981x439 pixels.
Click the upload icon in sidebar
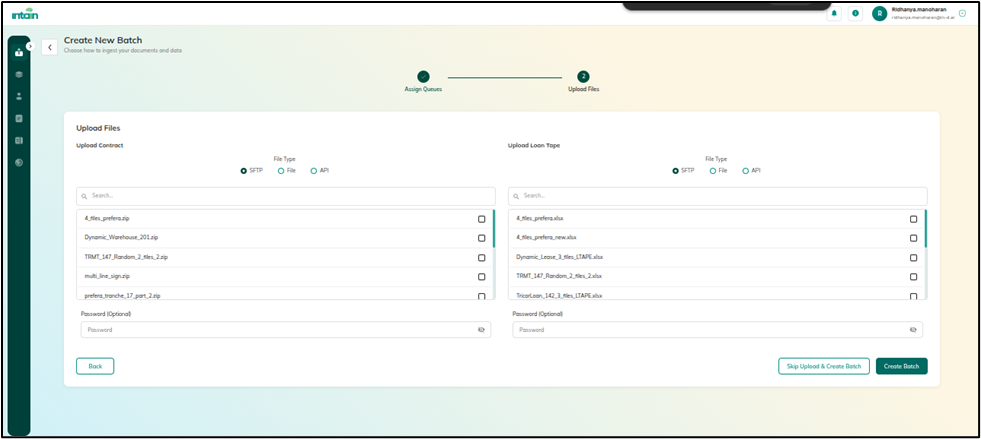click(x=19, y=52)
